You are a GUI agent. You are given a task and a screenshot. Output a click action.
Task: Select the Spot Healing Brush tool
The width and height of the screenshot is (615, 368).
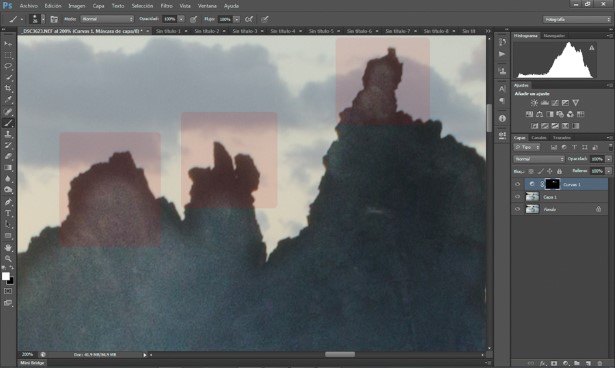click(8, 112)
